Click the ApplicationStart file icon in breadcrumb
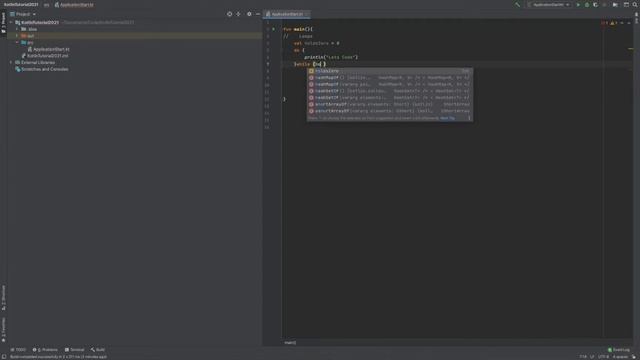This screenshot has width=640, height=360. (57, 5)
